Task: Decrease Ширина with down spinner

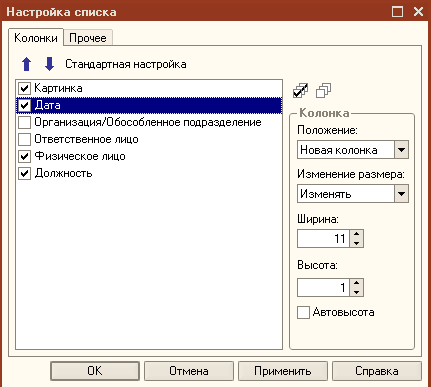Action: [356, 243]
